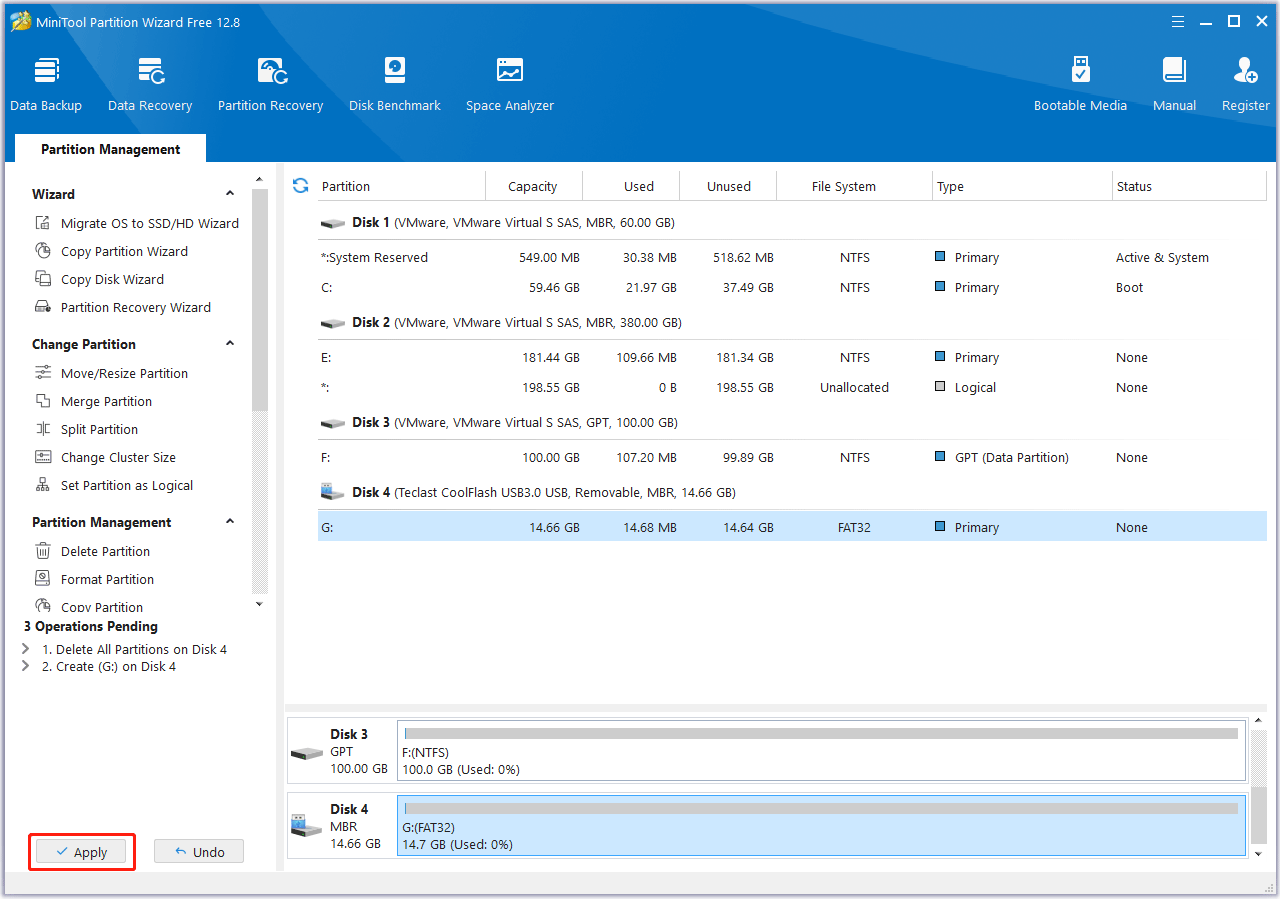The image size is (1280, 899).
Task: Select Disk 3 header row in list
Action: coord(792,422)
